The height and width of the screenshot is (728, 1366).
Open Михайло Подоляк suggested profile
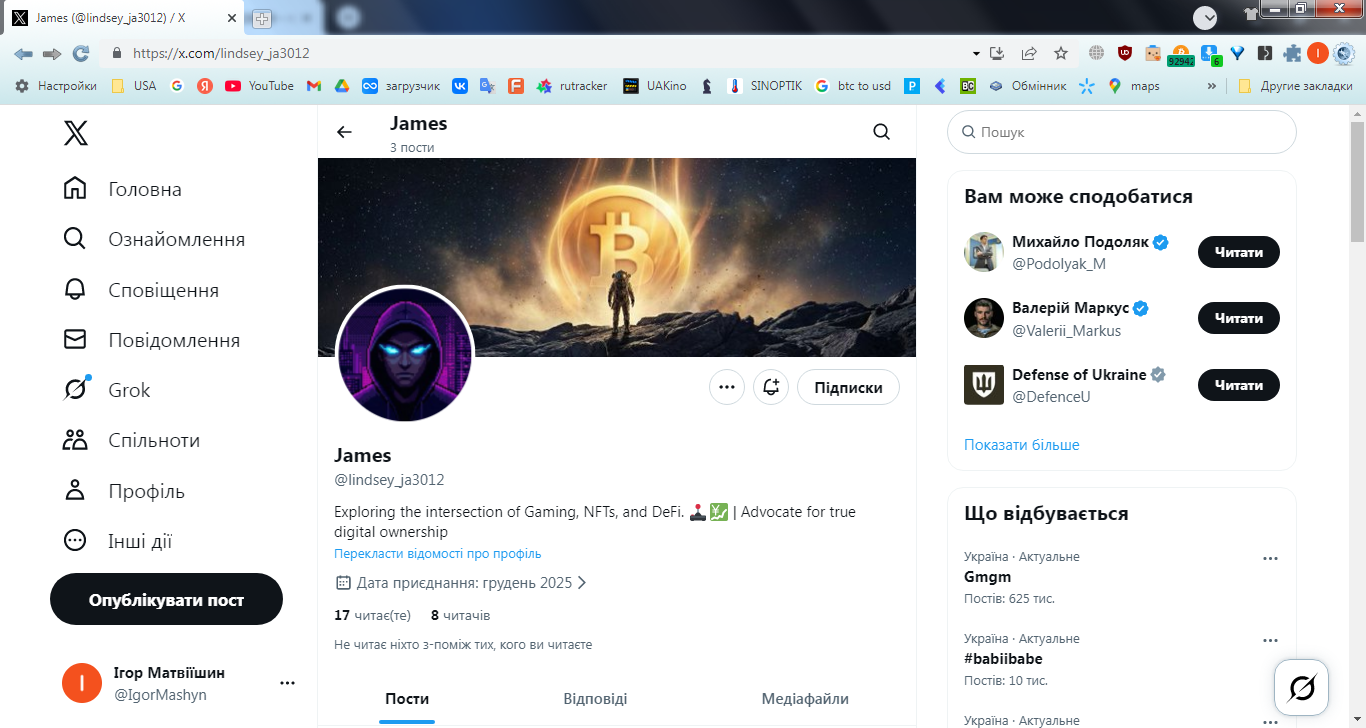[1082, 242]
